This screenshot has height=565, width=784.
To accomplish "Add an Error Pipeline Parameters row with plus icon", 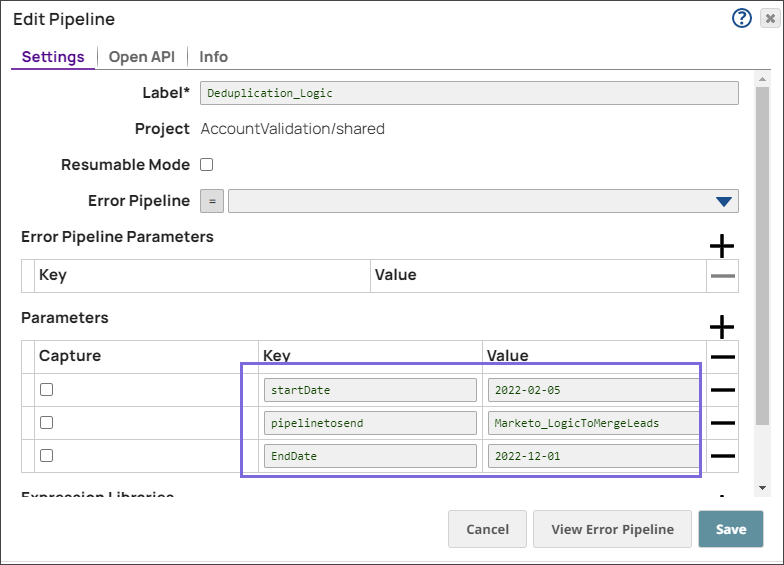I will [x=722, y=246].
